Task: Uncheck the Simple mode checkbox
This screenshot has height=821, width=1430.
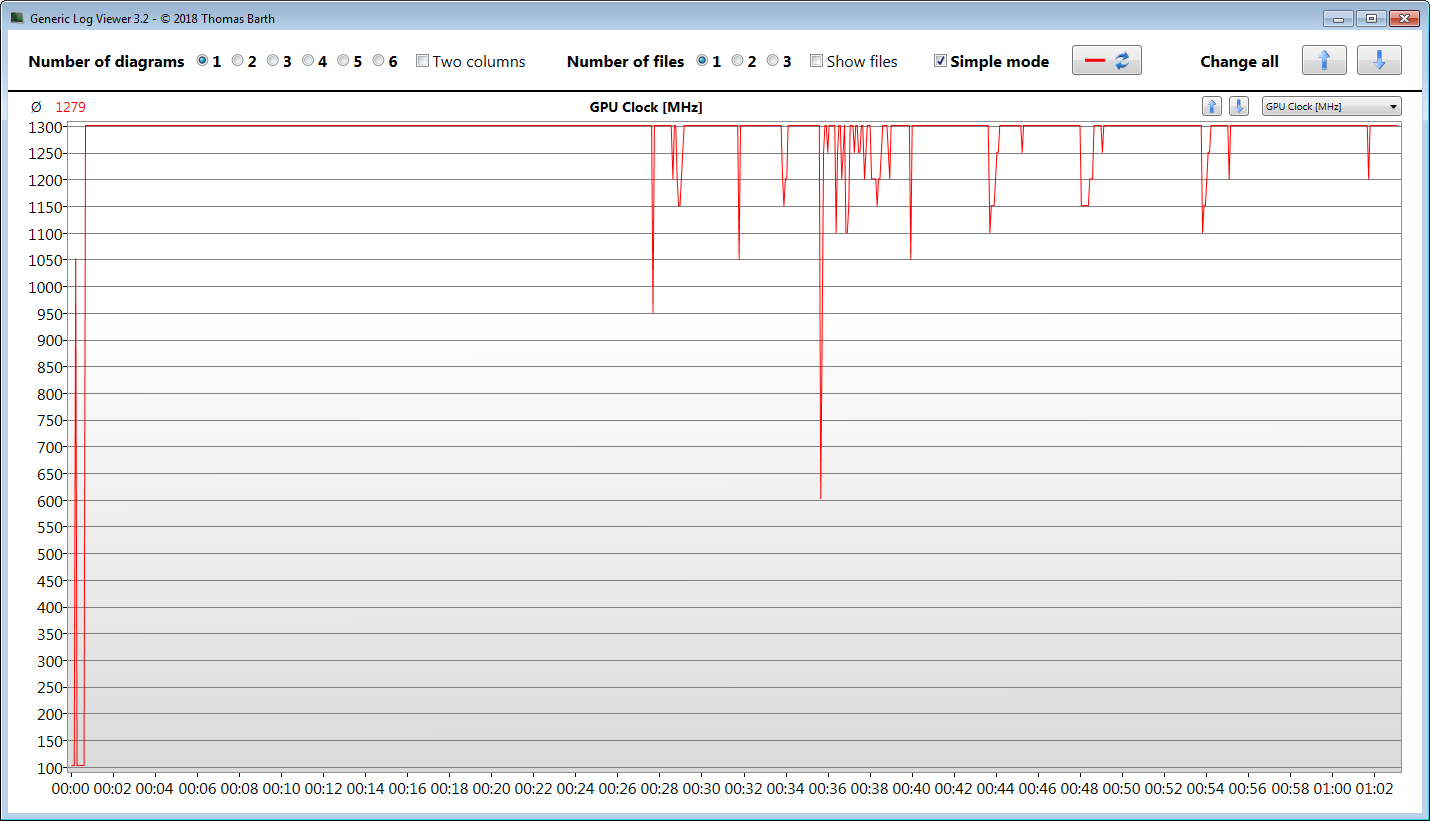Action: [941, 61]
